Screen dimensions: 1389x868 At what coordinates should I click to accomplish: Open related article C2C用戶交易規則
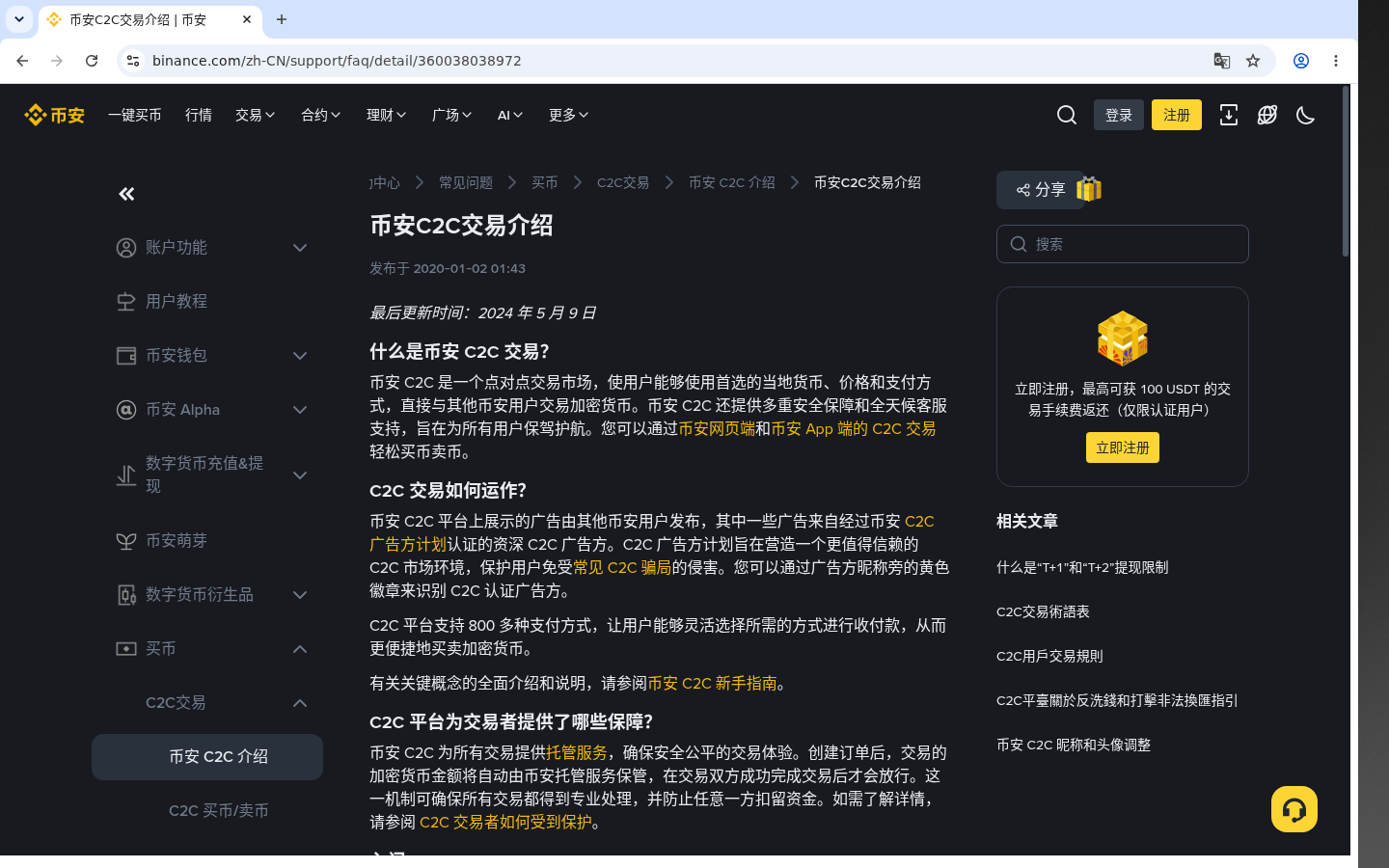pos(1049,657)
